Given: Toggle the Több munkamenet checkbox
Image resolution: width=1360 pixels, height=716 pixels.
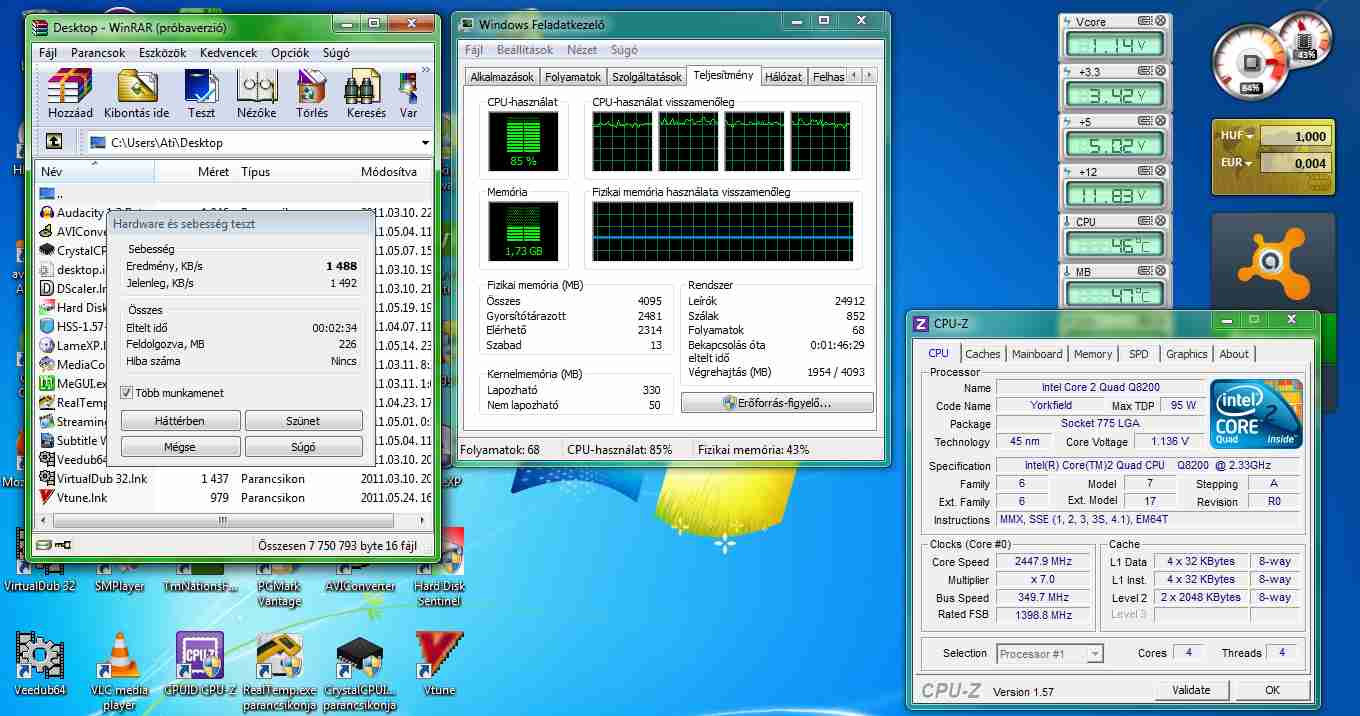Looking at the screenshot, I should (126, 393).
